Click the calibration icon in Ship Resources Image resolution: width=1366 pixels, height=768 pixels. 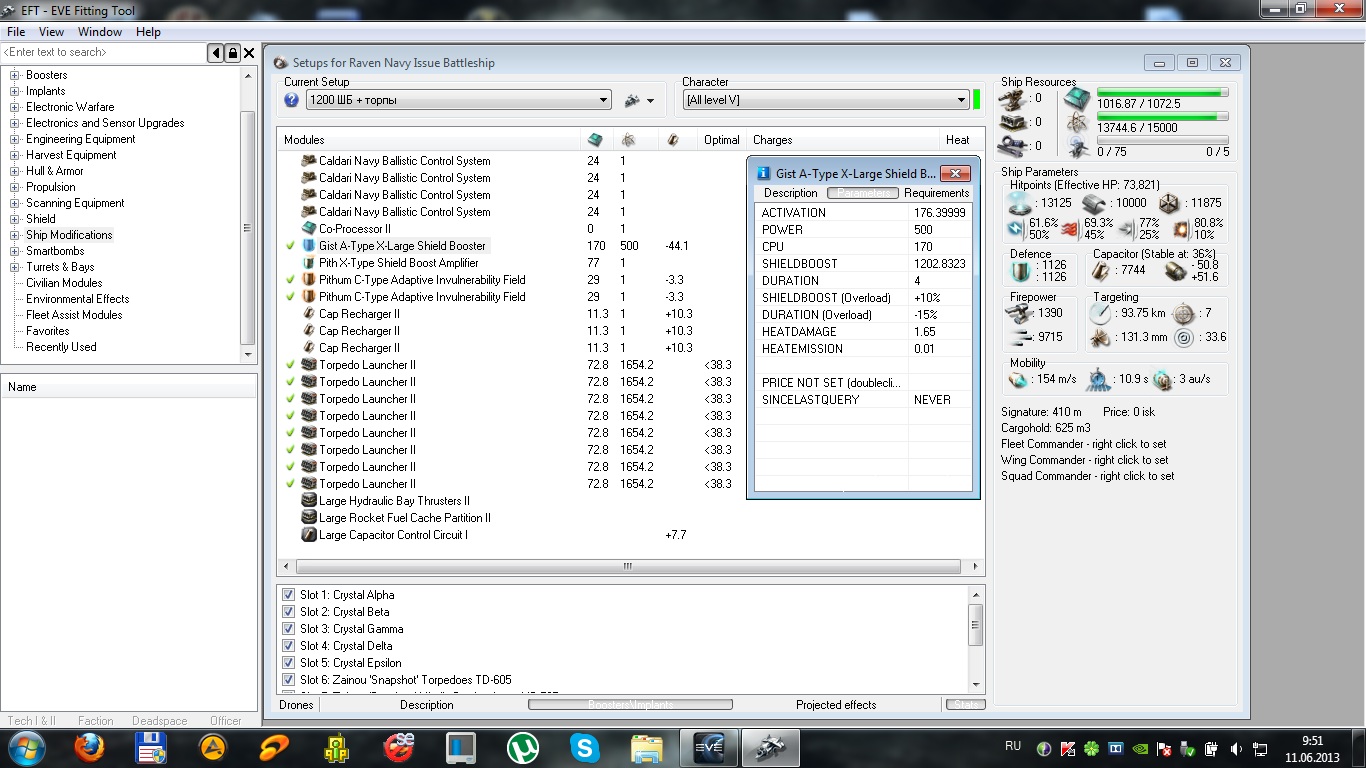(x=1014, y=146)
